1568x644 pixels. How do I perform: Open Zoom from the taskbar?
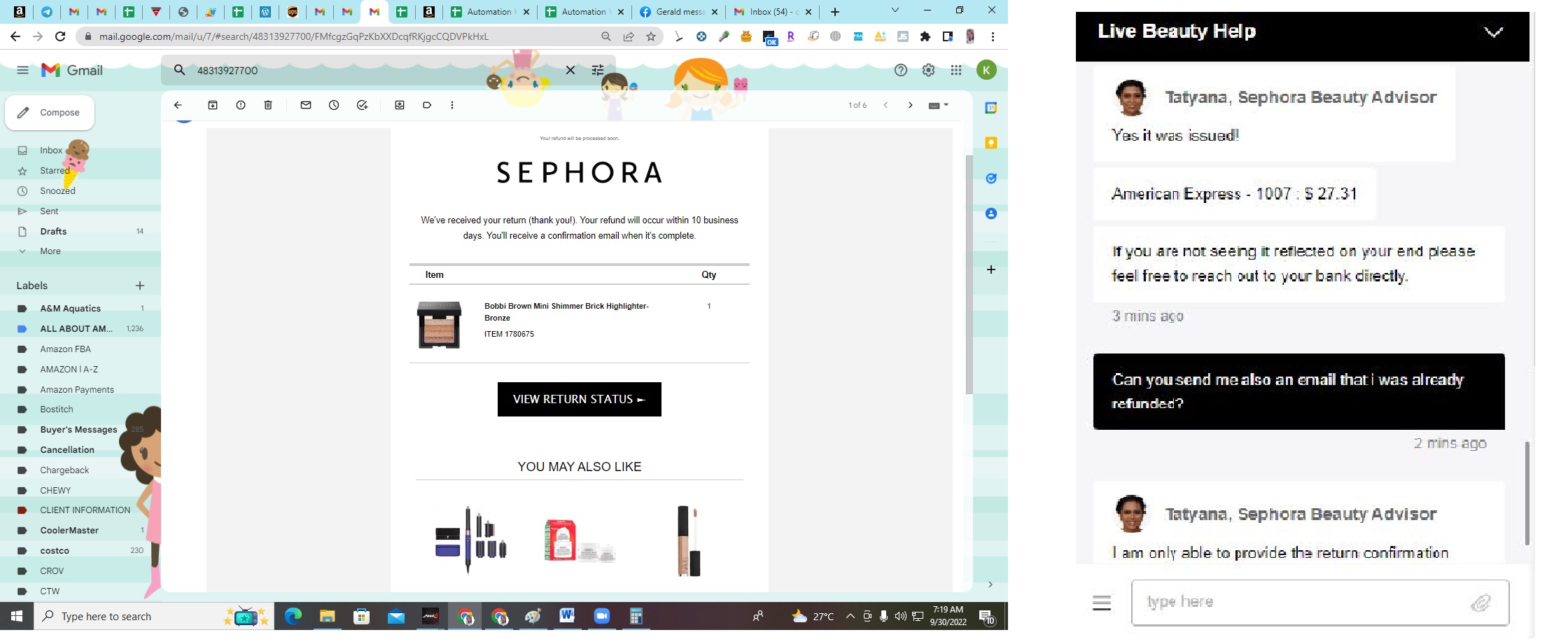pyautogui.click(x=601, y=616)
